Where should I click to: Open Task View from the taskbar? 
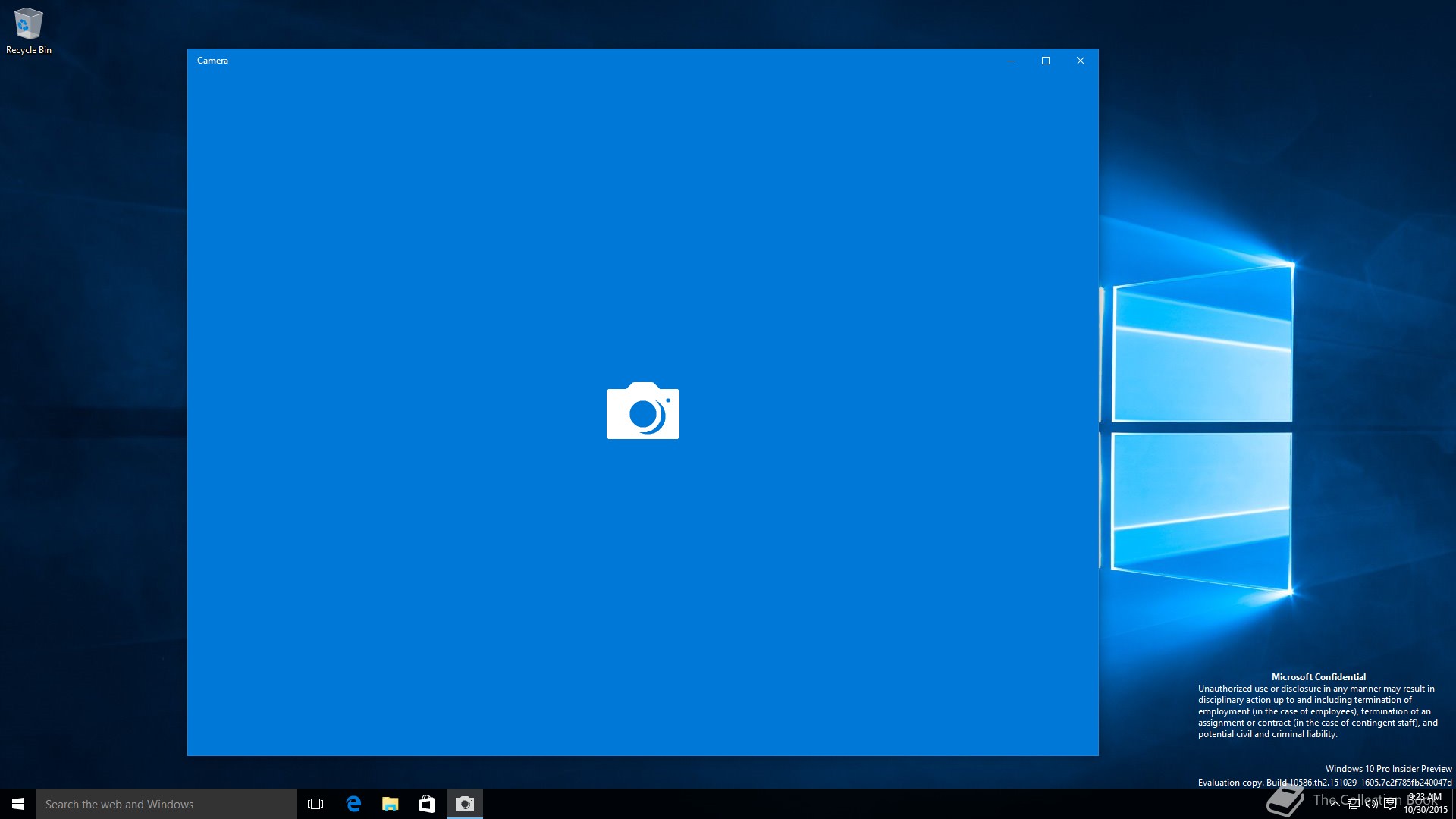(315, 804)
